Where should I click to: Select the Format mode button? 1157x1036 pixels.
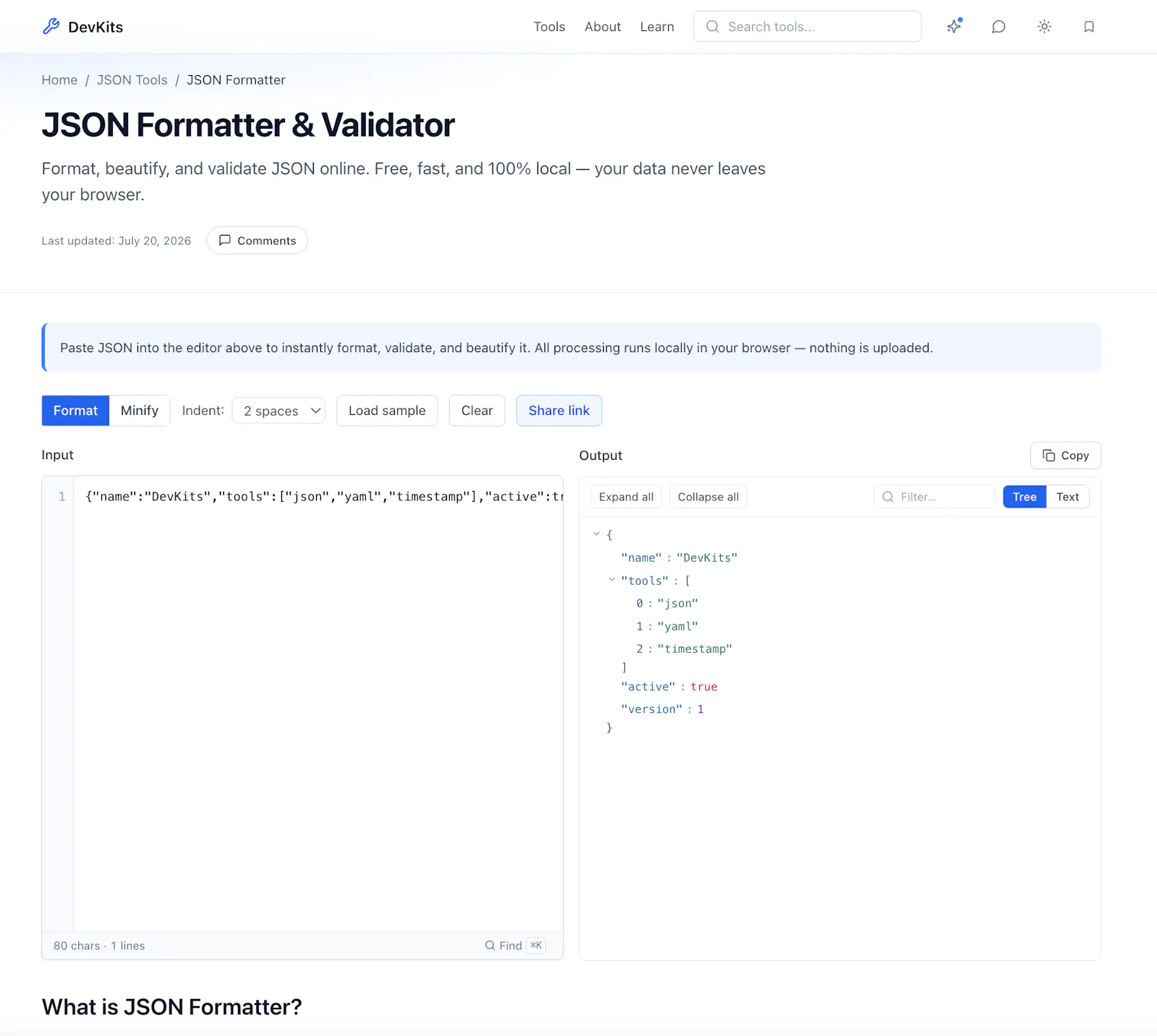pyautogui.click(x=75, y=411)
